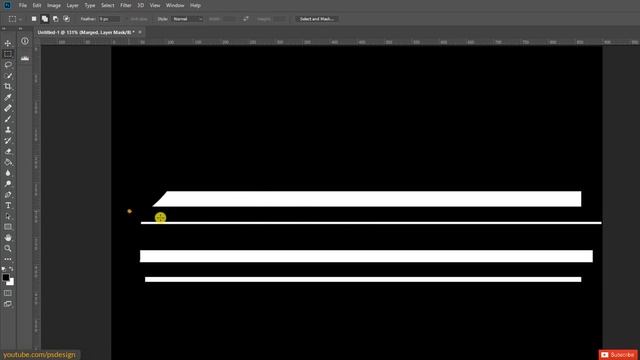This screenshot has height=360, width=640.
Task: Select the Quick Selection tool
Action: tap(8, 76)
